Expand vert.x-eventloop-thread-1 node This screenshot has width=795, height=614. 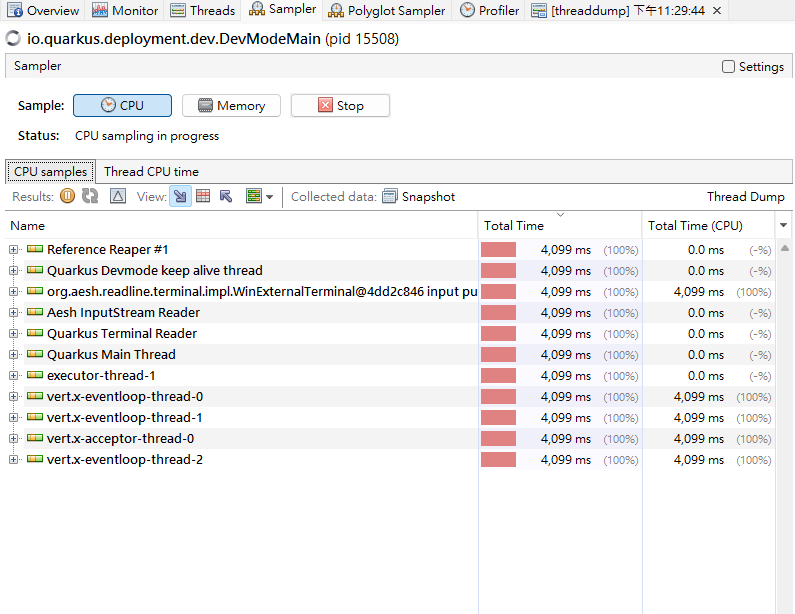[13, 417]
